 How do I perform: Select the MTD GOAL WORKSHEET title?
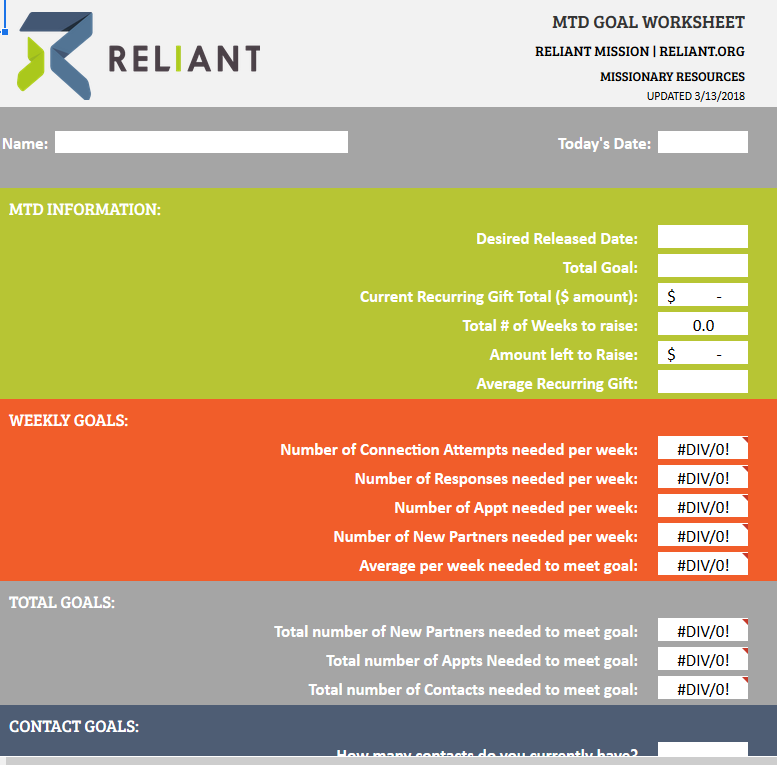click(648, 23)
